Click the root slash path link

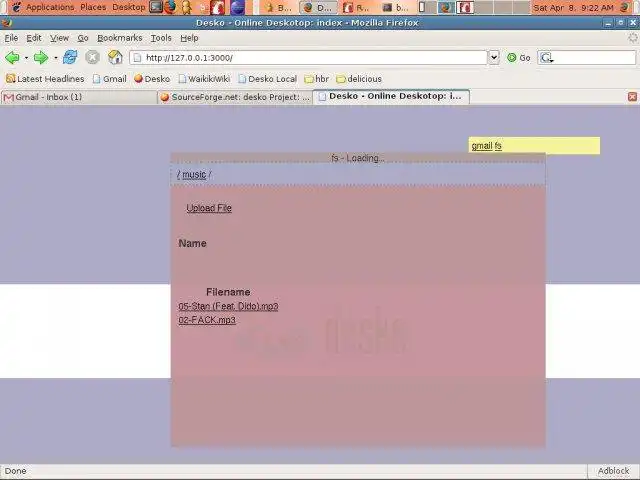(x=178, y=175)
